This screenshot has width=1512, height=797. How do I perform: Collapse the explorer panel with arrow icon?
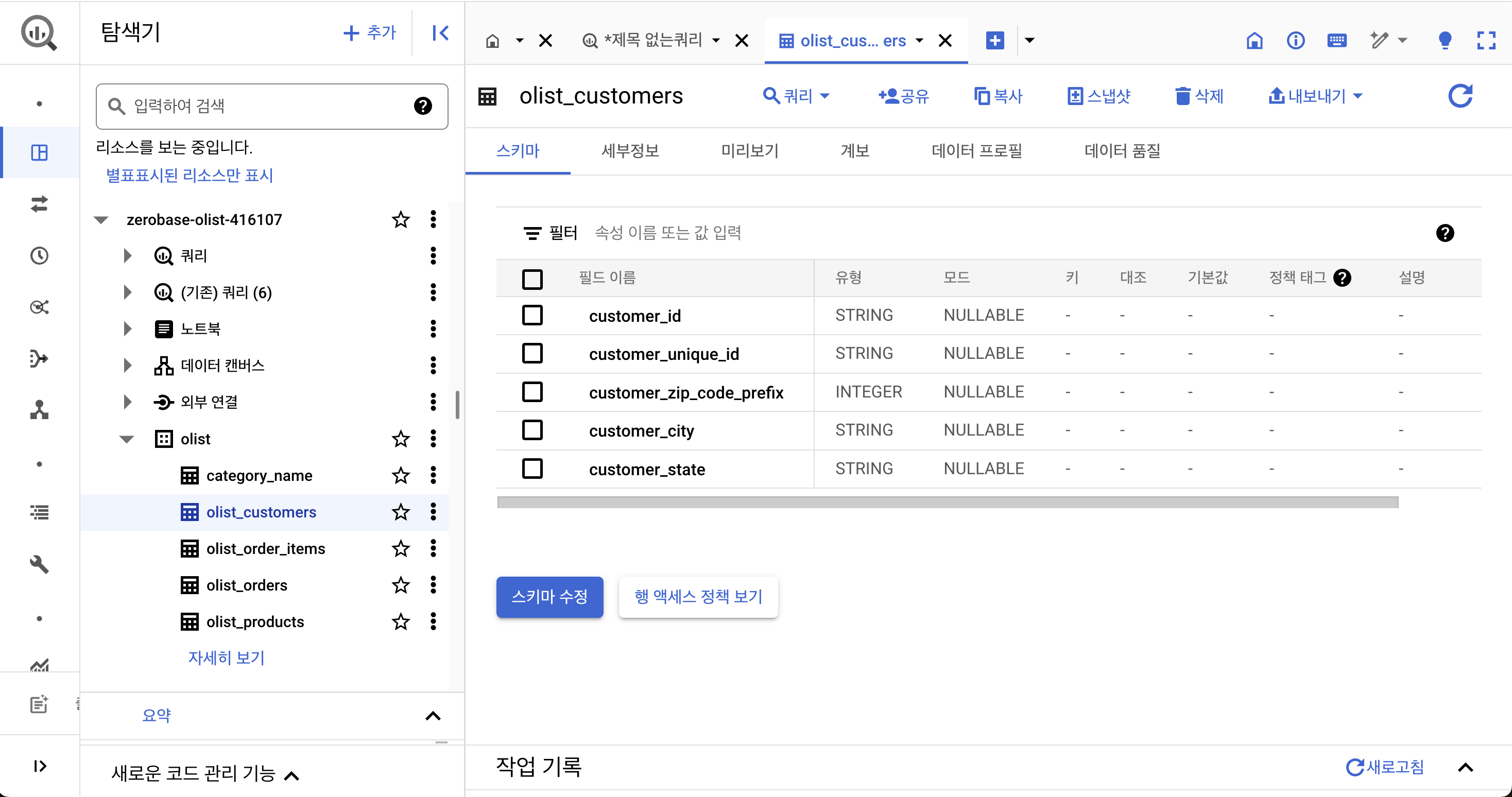coord(440,33)
